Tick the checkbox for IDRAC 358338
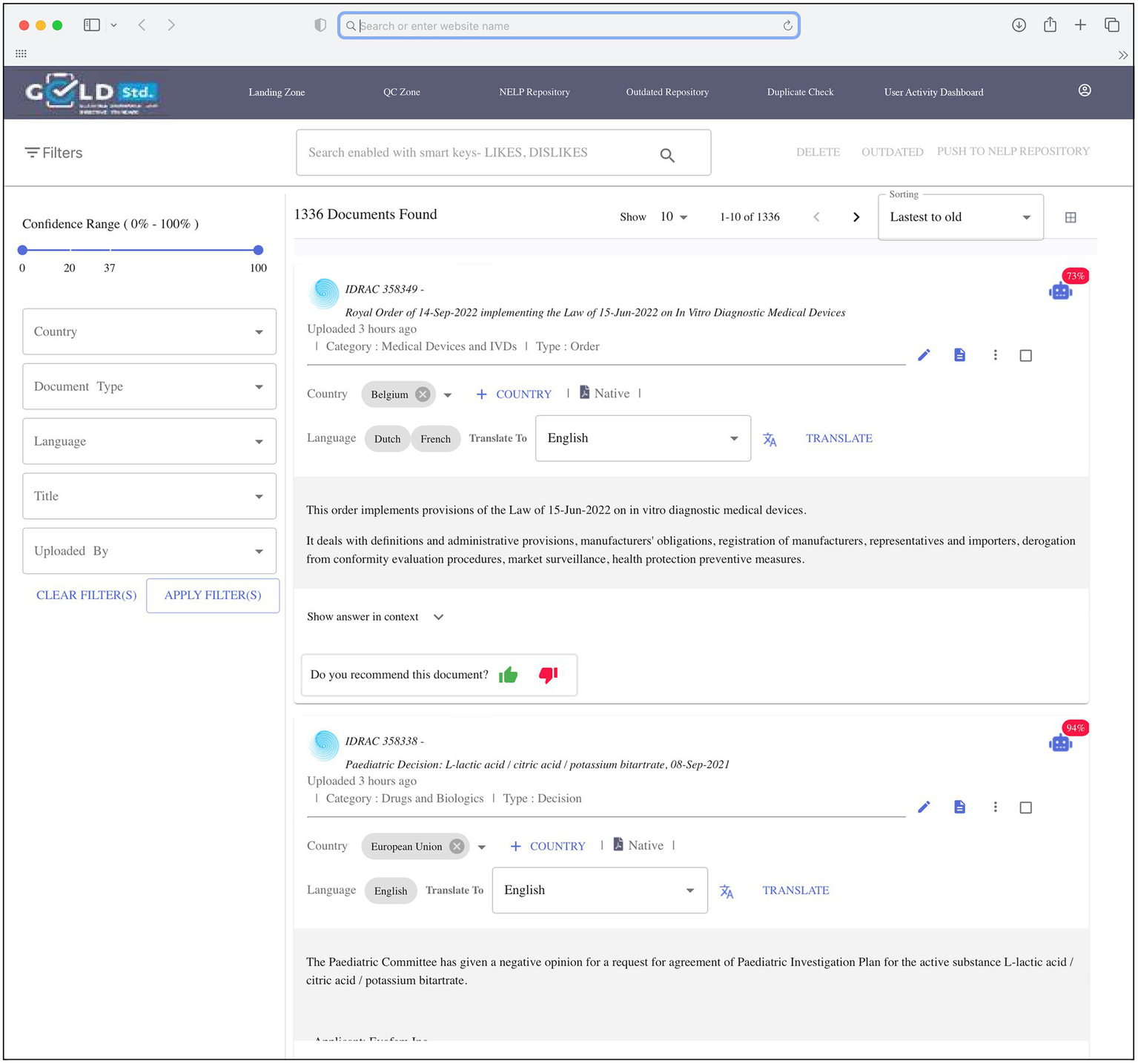Image resolution: width=1138 pixels, height=1064 pixels. 1025,807
